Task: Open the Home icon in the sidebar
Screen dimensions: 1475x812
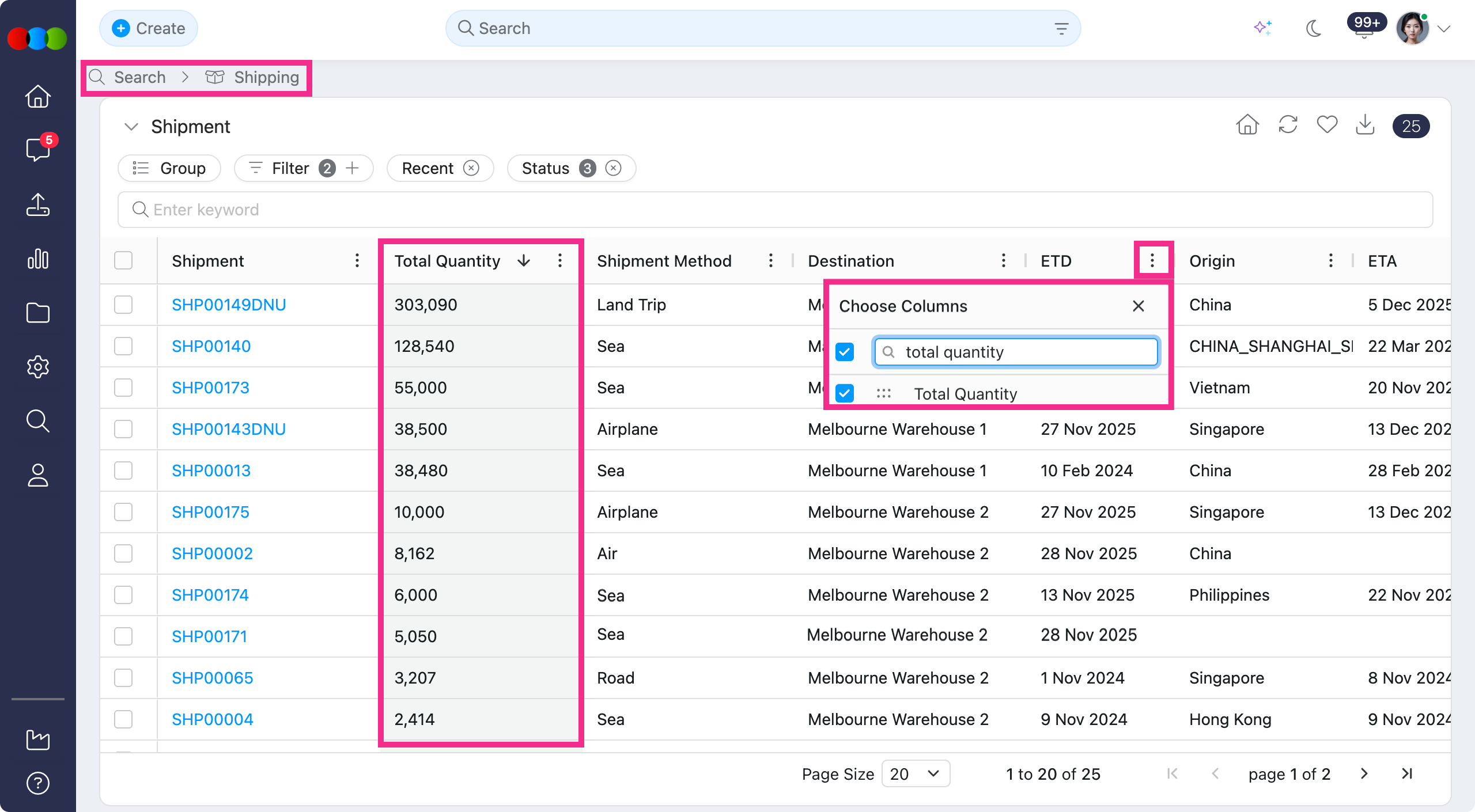Action: point(38,96)
